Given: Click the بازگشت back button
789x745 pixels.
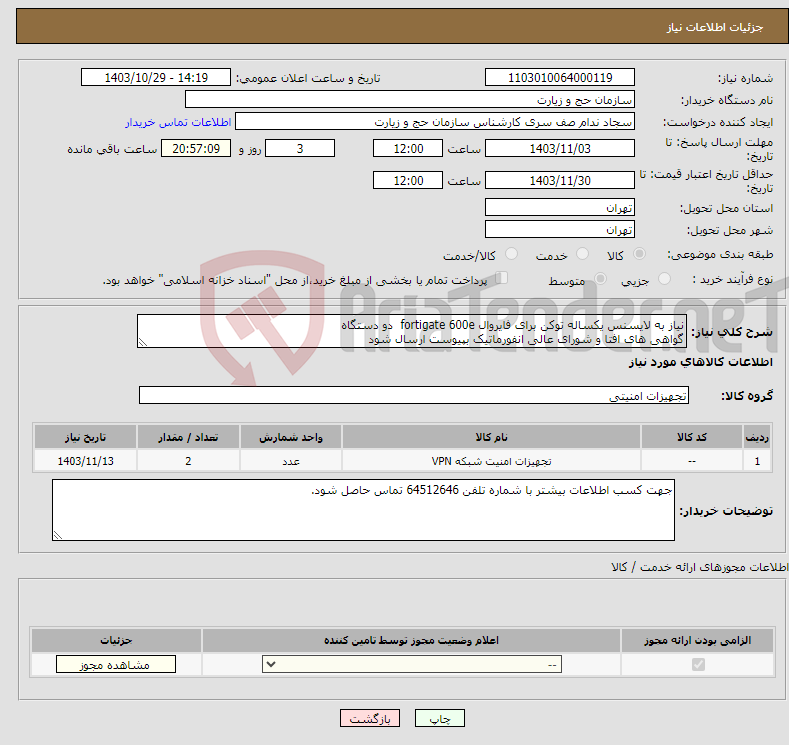Looking at the screenshot, I should point(370,718).
